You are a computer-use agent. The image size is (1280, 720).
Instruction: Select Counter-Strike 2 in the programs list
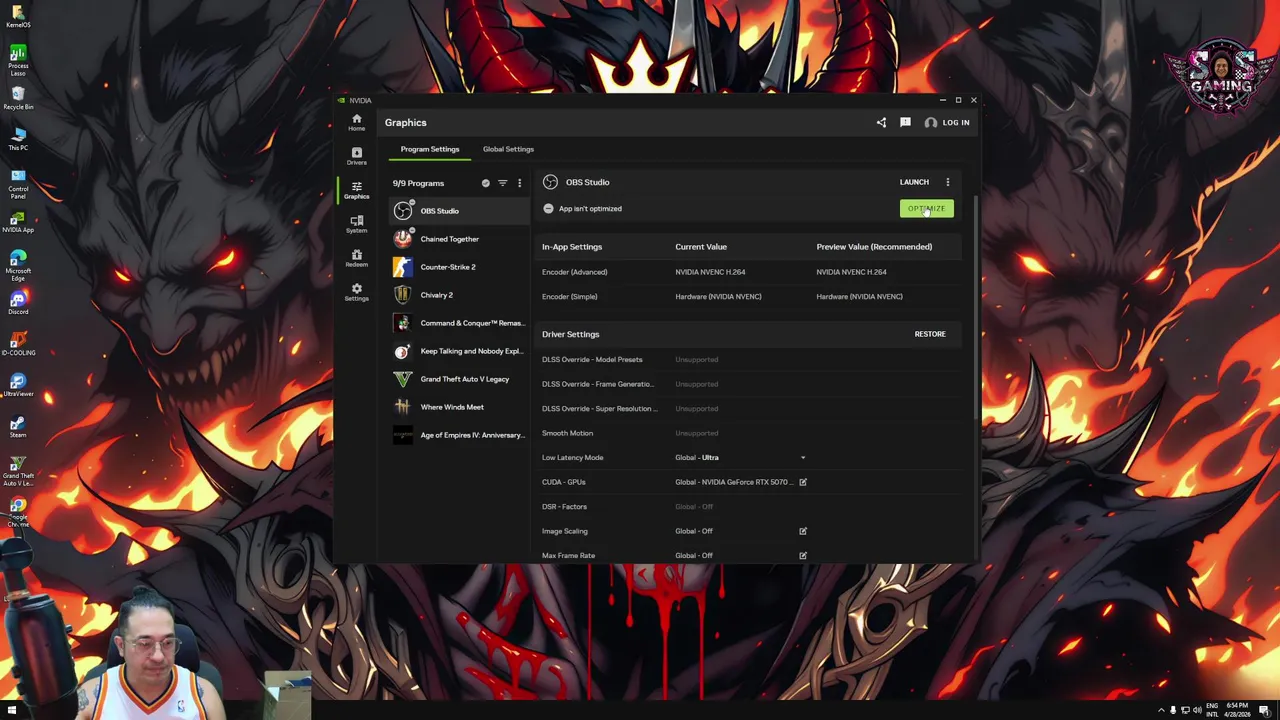(x=459, y=267)
